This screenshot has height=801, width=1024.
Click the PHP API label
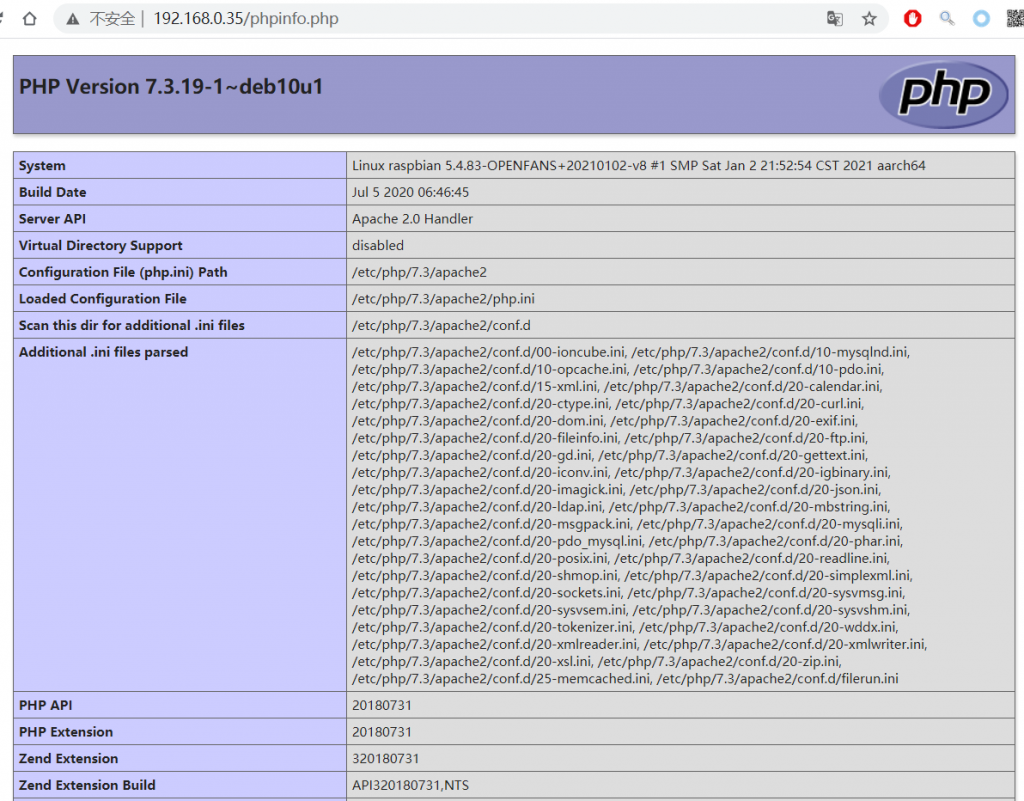(x=46, y=706)
